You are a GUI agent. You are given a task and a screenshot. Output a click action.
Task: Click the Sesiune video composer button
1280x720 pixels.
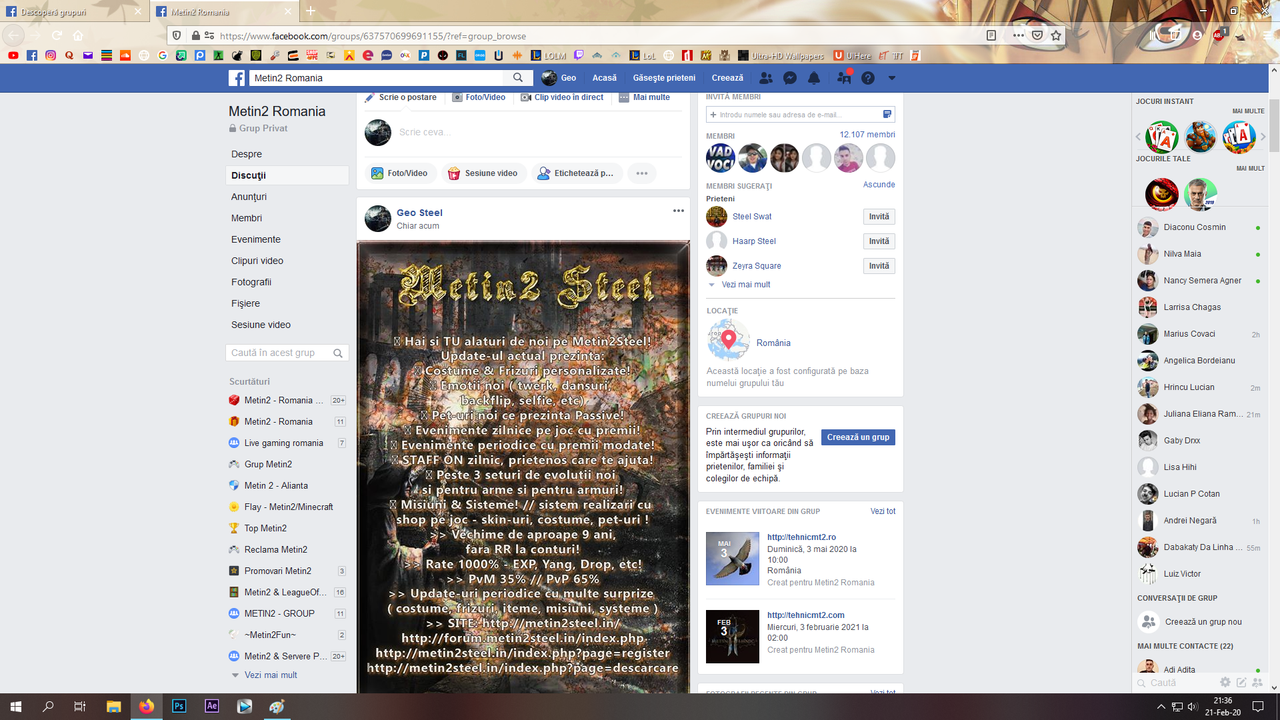coord(483,173)
